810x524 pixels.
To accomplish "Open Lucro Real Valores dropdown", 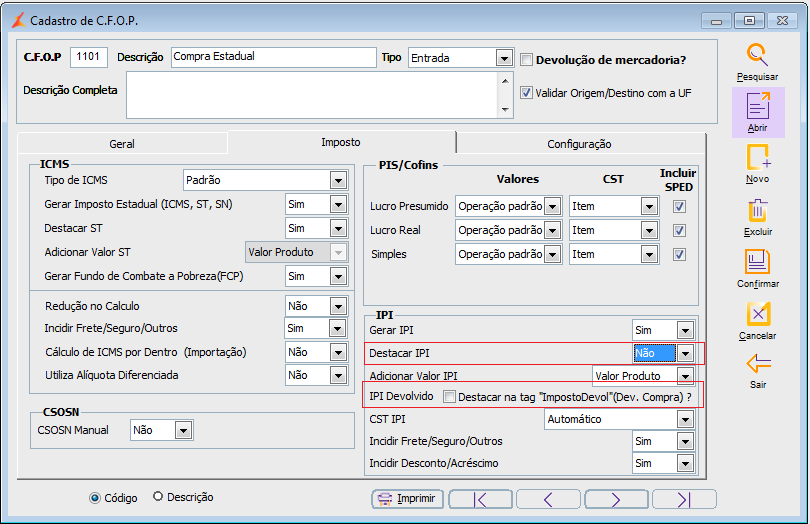I will (553, 230).
